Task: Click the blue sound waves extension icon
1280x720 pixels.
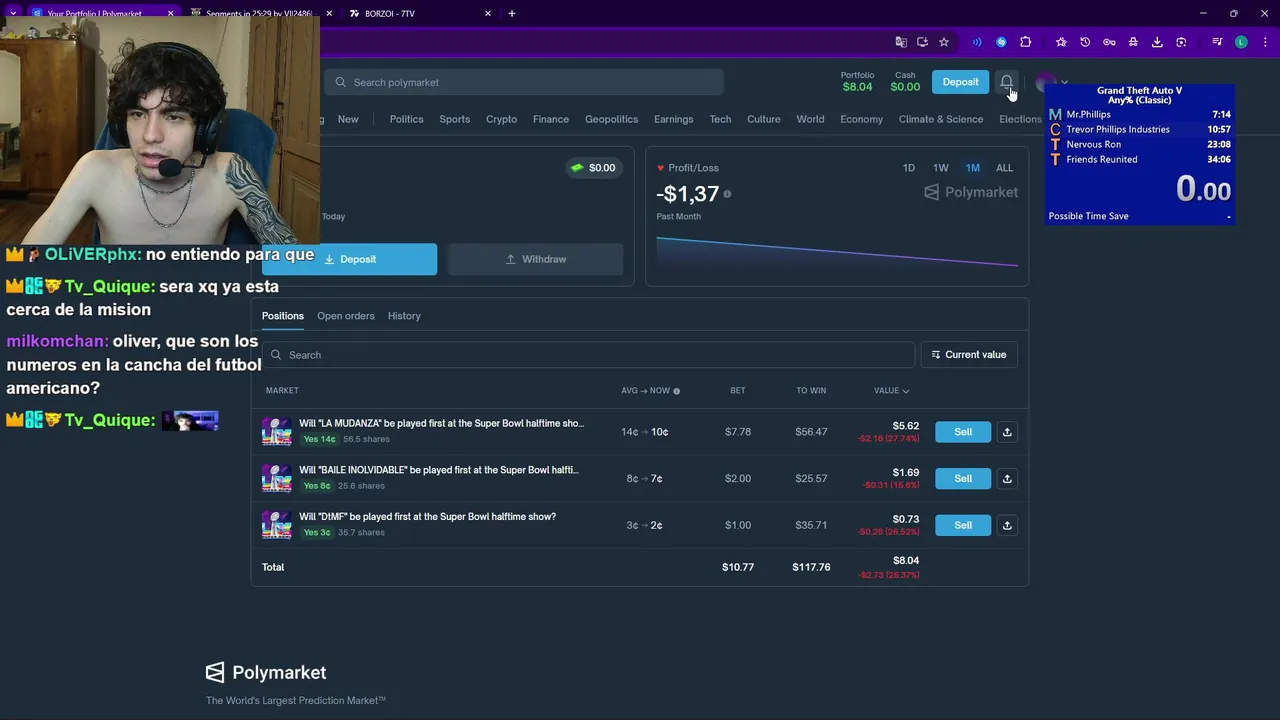Action: coord(977,42)
